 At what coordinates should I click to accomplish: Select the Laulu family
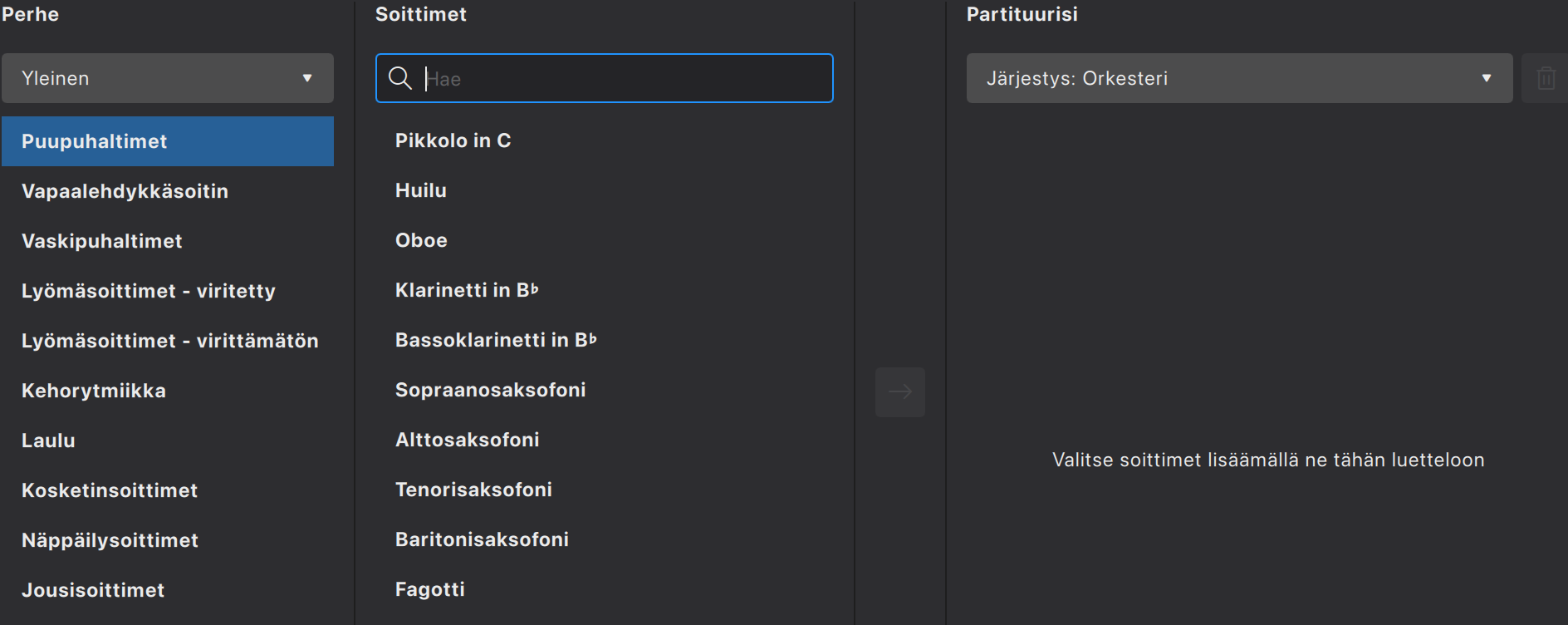point(48,440)
